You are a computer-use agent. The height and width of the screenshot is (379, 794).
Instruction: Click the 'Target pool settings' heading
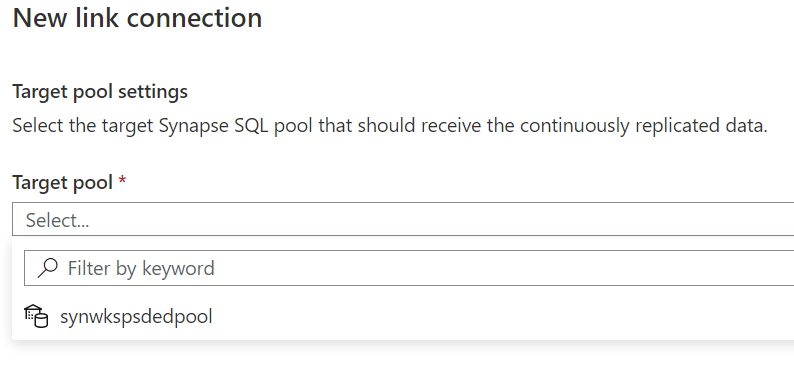point(100,92)
